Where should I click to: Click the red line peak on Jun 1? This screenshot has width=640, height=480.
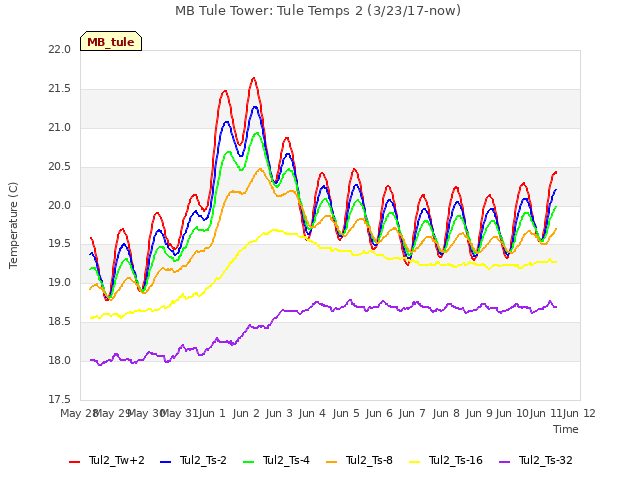(224, 91)
